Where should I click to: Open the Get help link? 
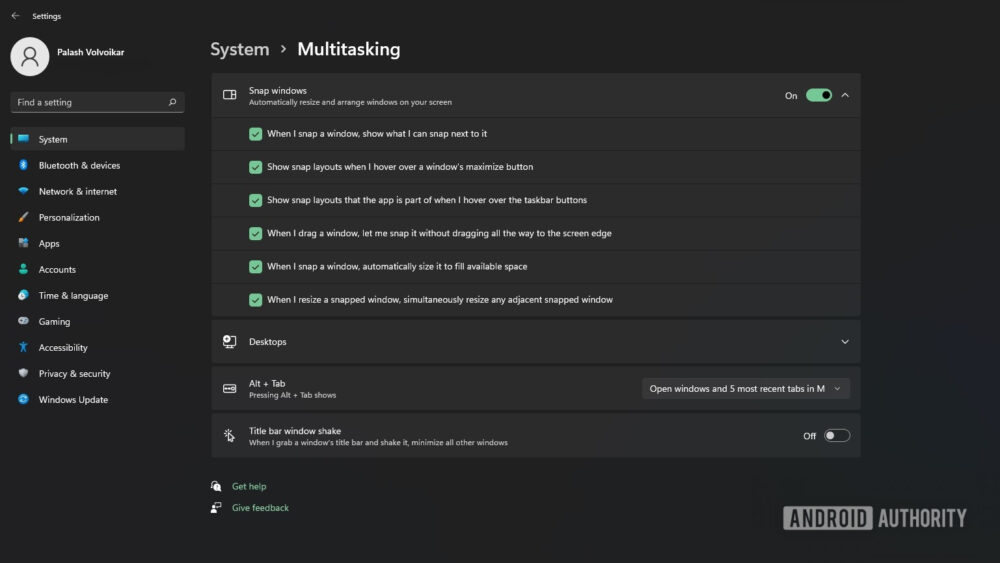click(x=249, y=486)
